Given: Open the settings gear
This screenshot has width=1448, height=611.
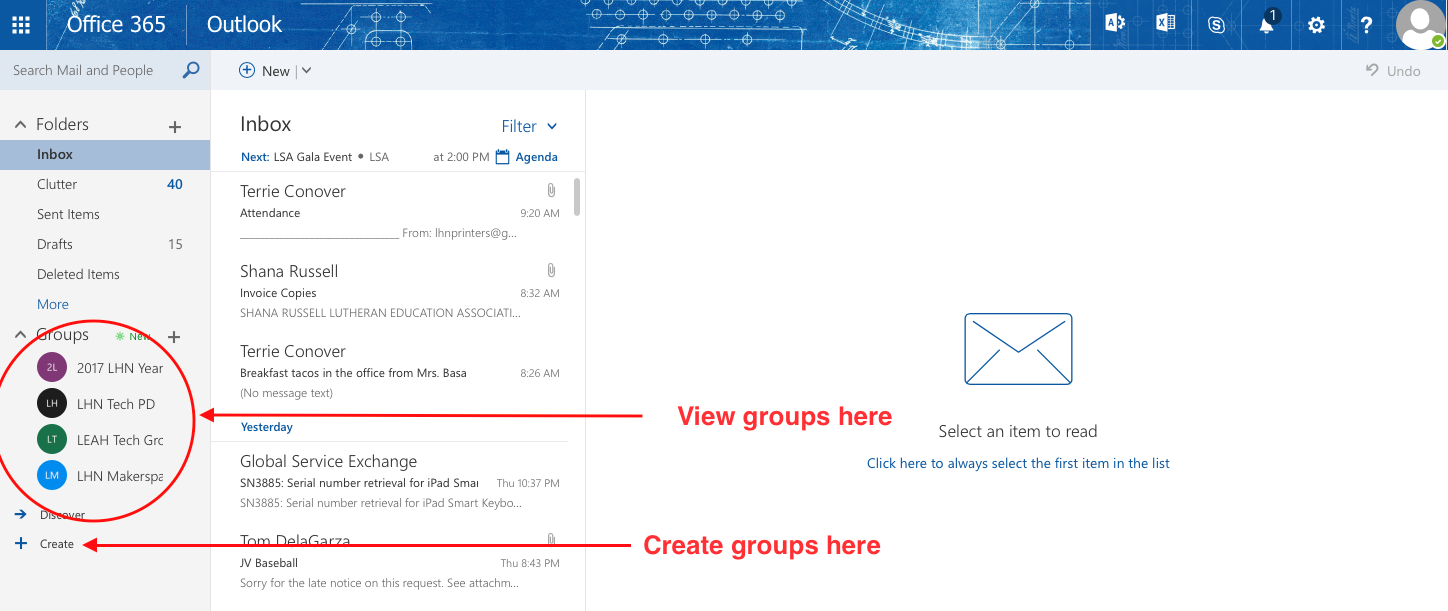Looking at the screenshot, I should [x=1317, y=25].
